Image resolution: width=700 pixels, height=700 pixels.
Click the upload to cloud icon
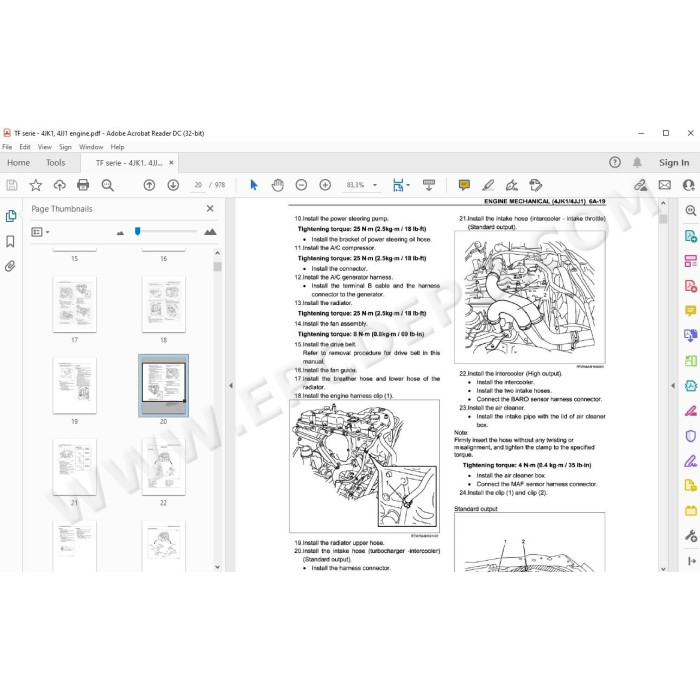(x=59, y=185)
